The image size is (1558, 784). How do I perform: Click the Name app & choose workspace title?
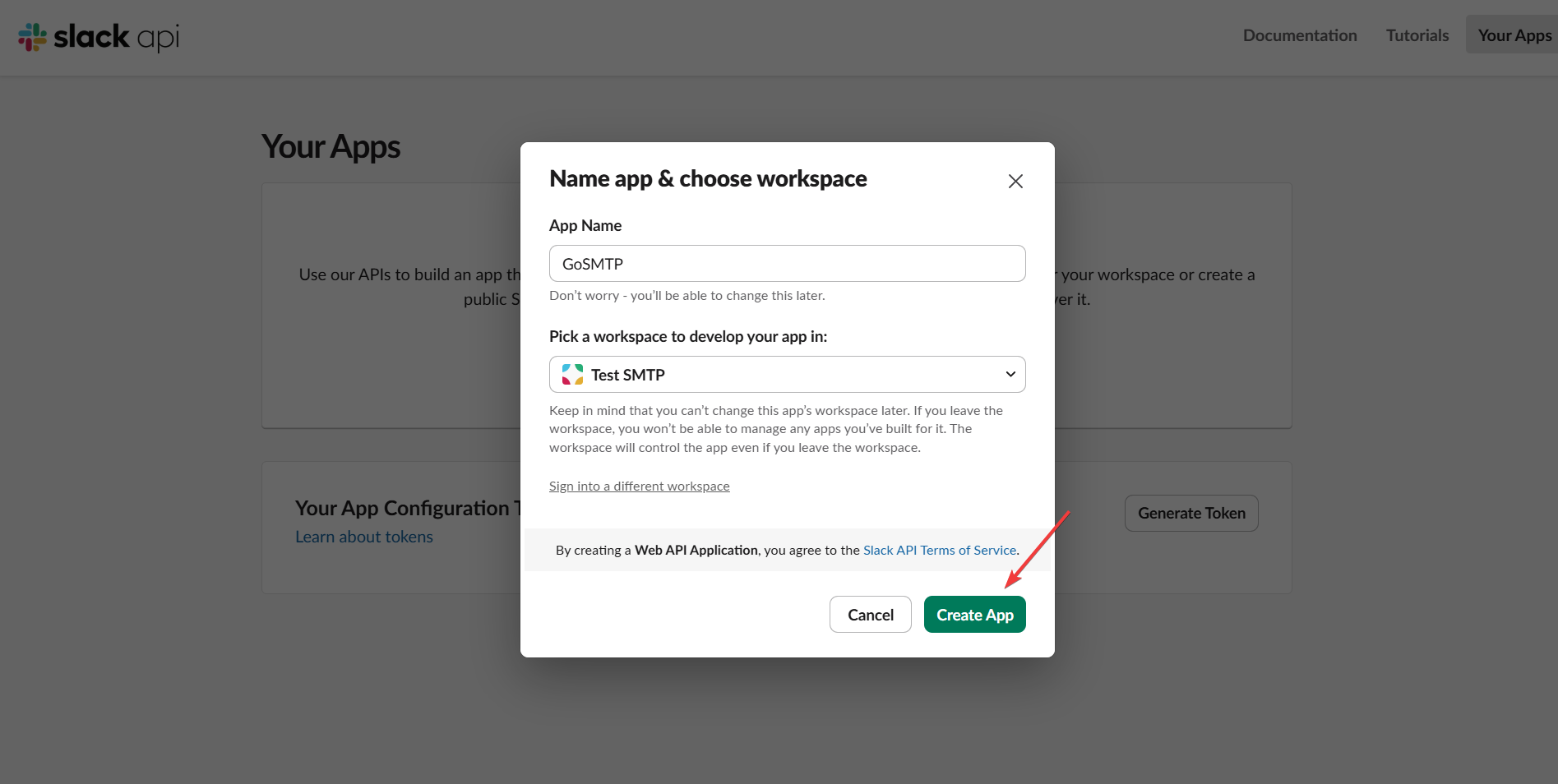click(x=708, y=178)
